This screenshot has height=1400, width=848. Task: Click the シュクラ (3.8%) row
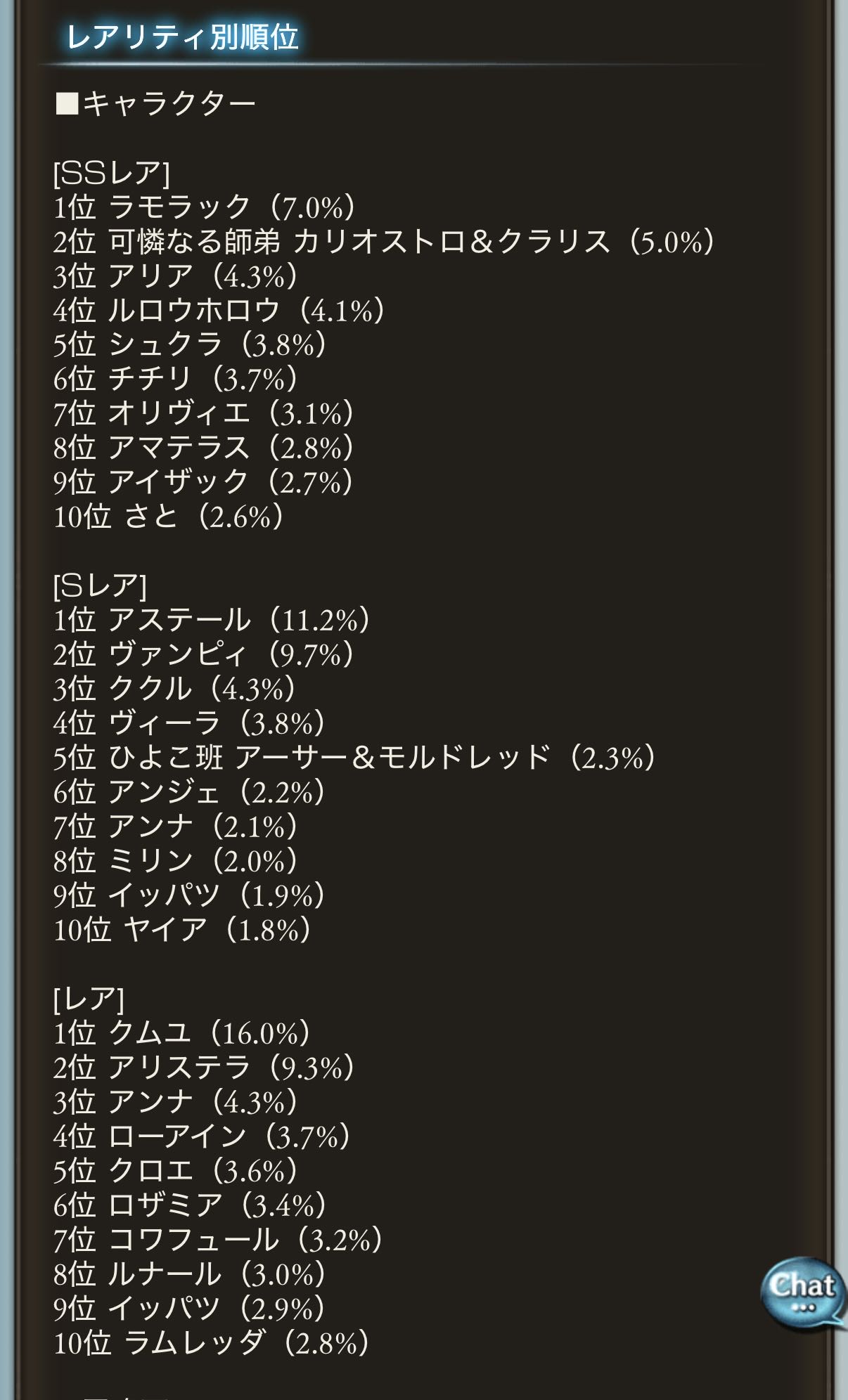[190, 345]
